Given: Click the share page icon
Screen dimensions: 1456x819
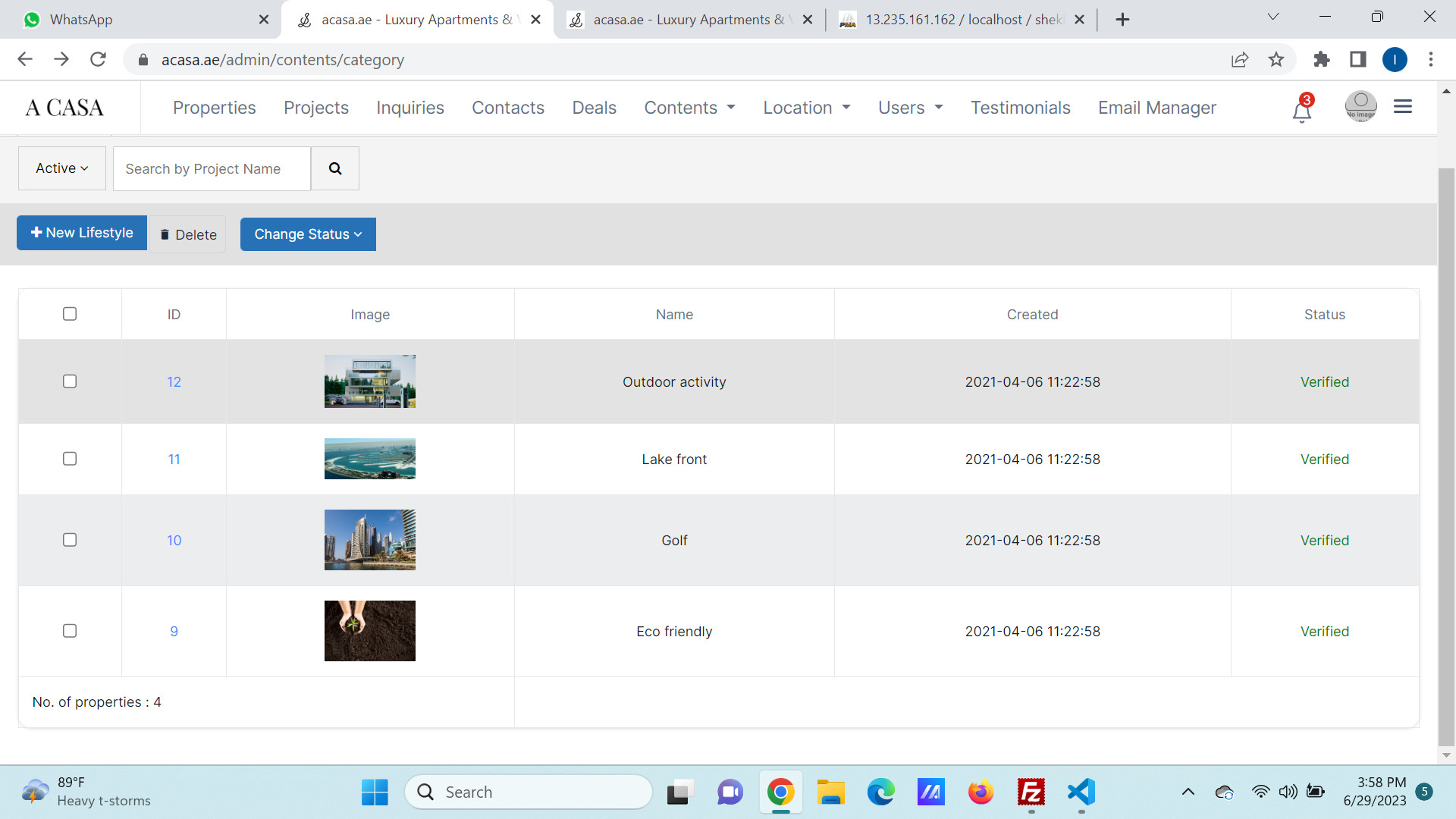Looking at the screenshot, I should (1239, 59).
